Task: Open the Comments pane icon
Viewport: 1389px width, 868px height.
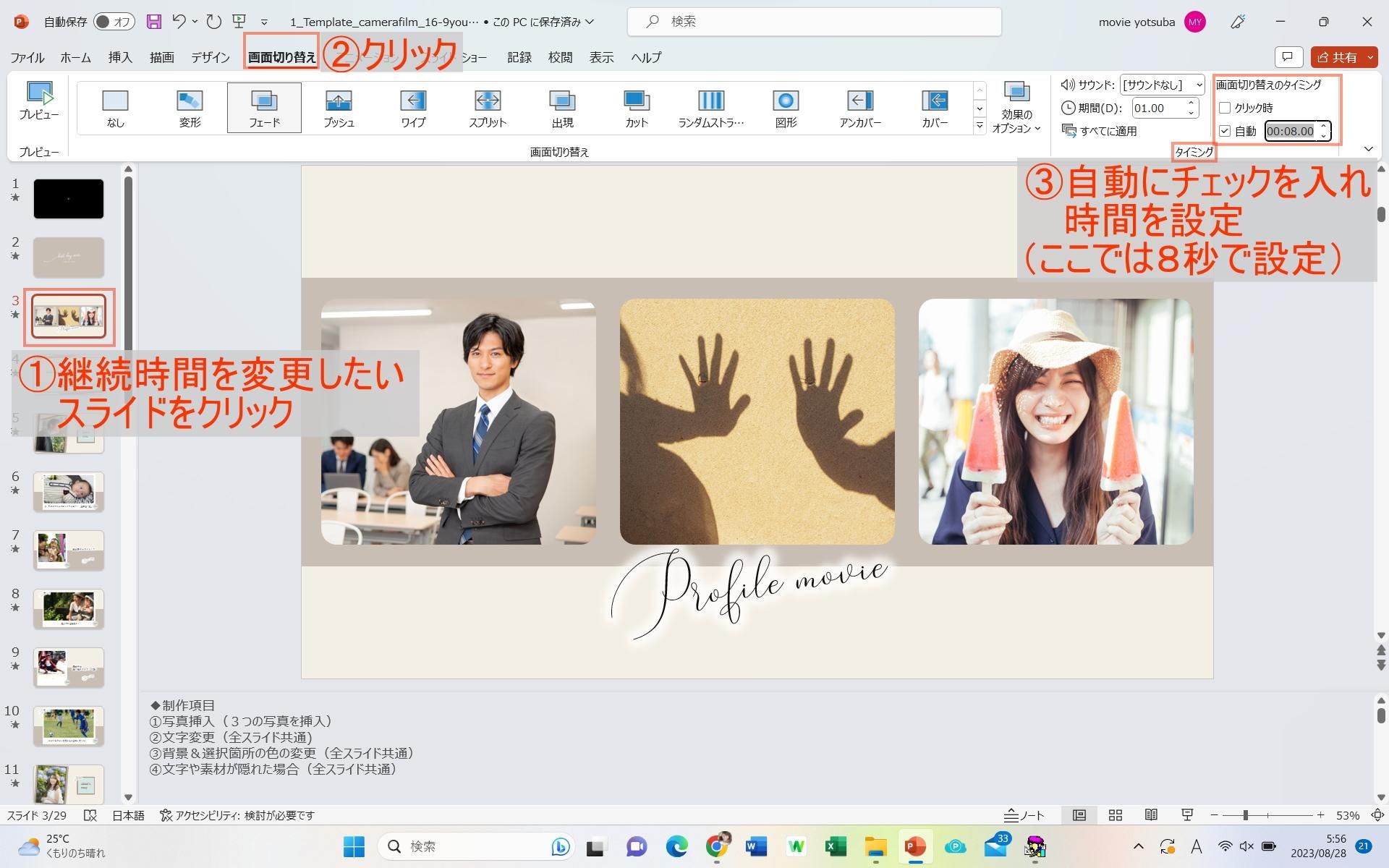Action: (1288, 57)
